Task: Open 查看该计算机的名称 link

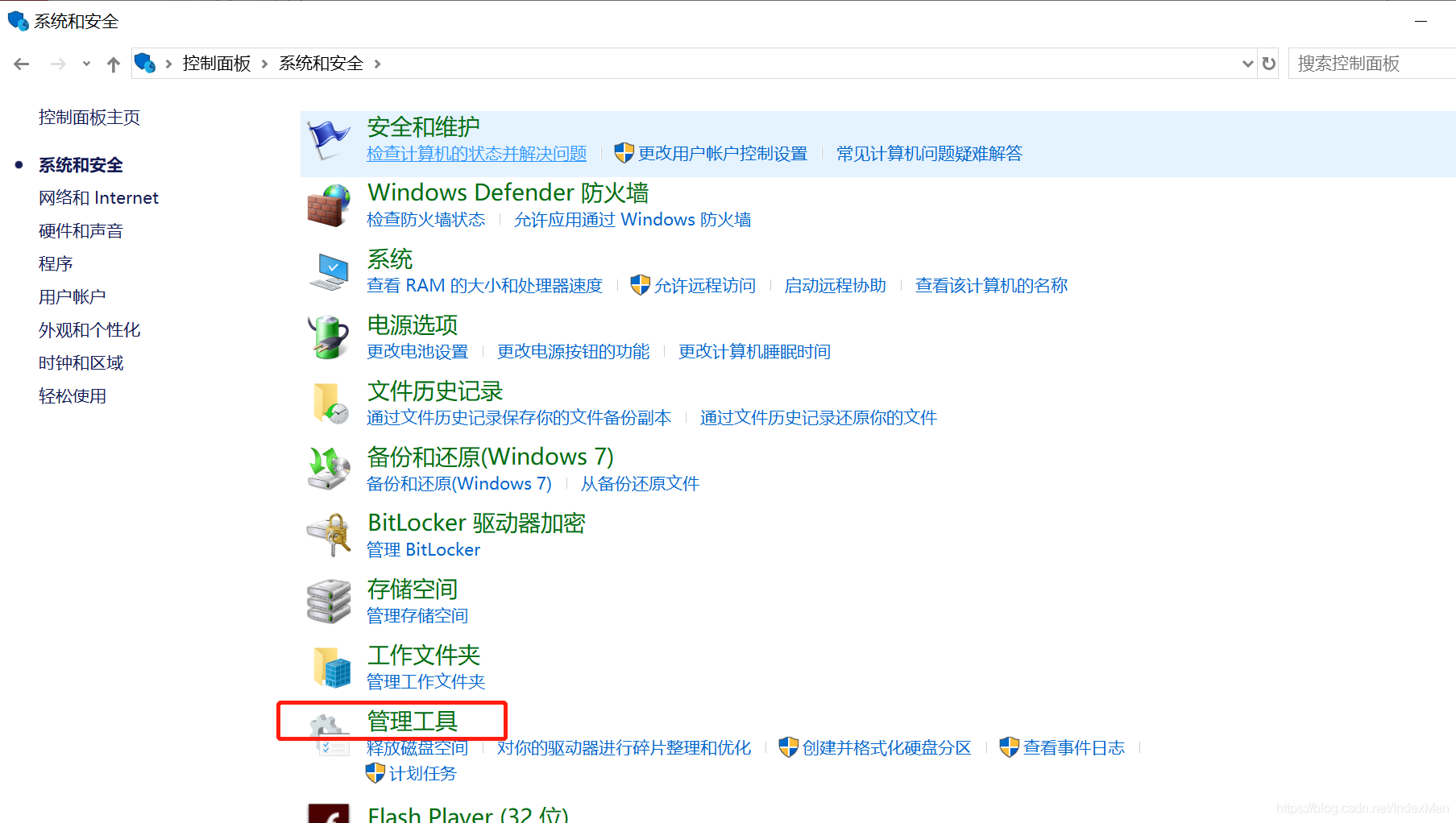Action: pos(991,286)
